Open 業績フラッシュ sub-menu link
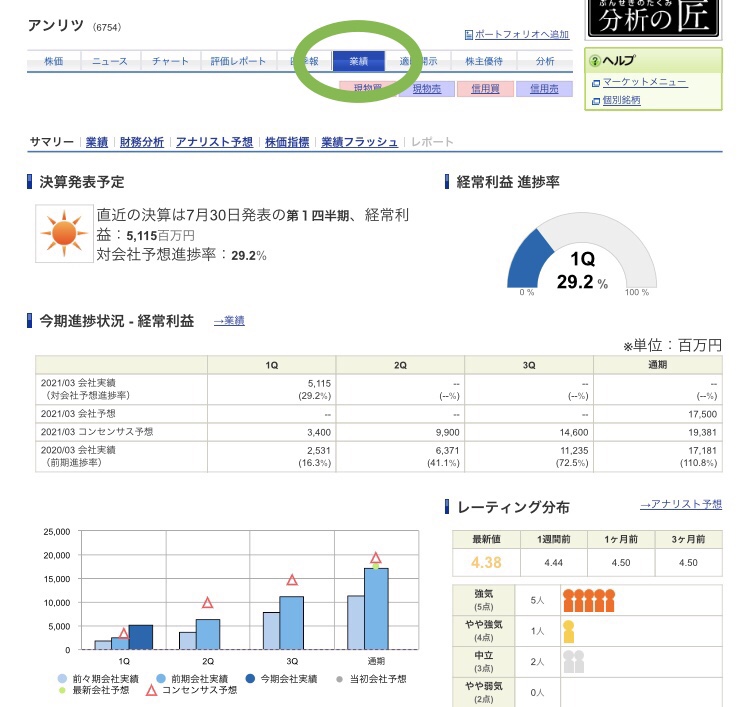This screenshot has height=707, width=740. [x=359, y=142]
